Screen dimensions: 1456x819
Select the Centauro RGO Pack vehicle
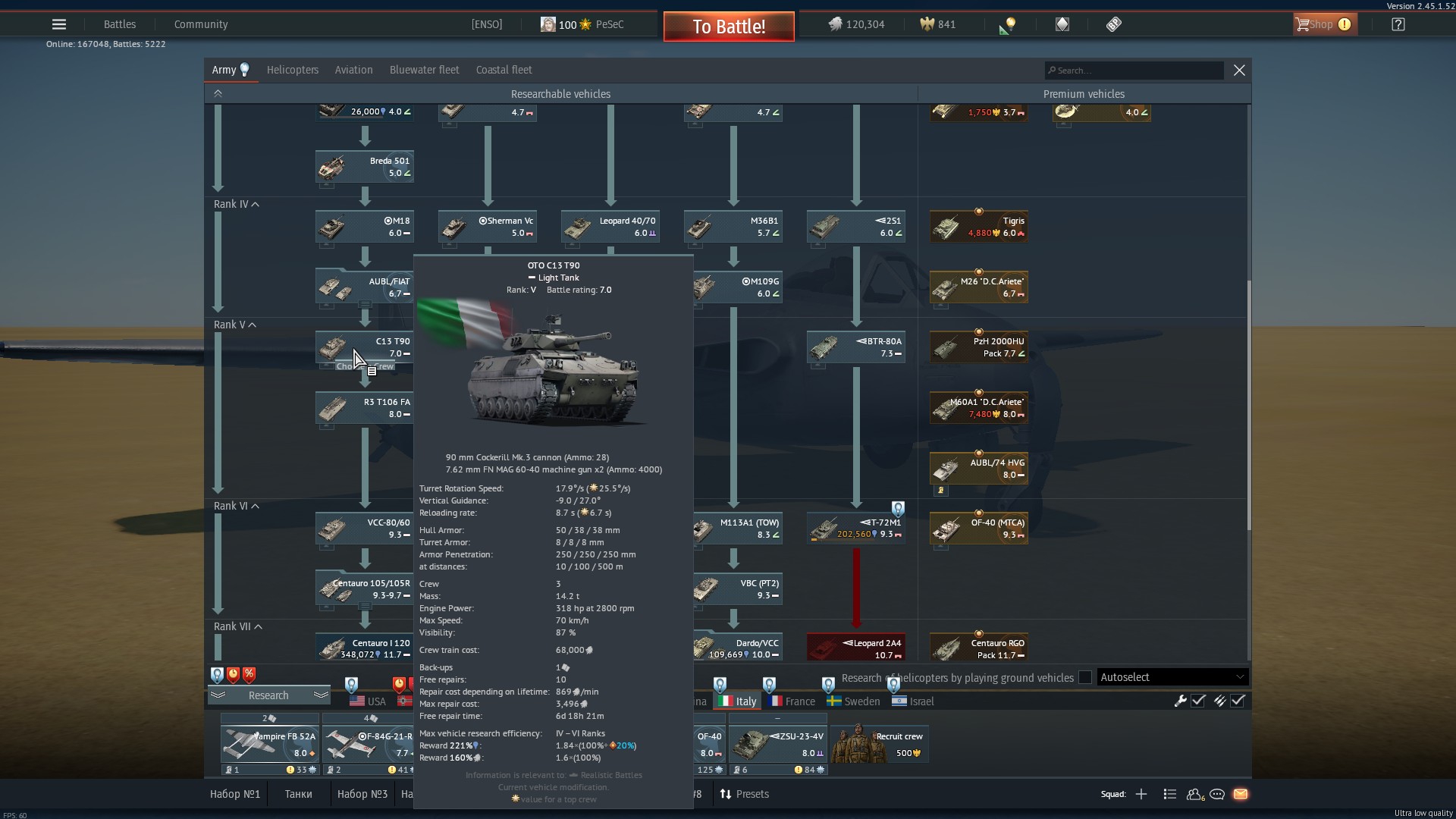point(979,648)
